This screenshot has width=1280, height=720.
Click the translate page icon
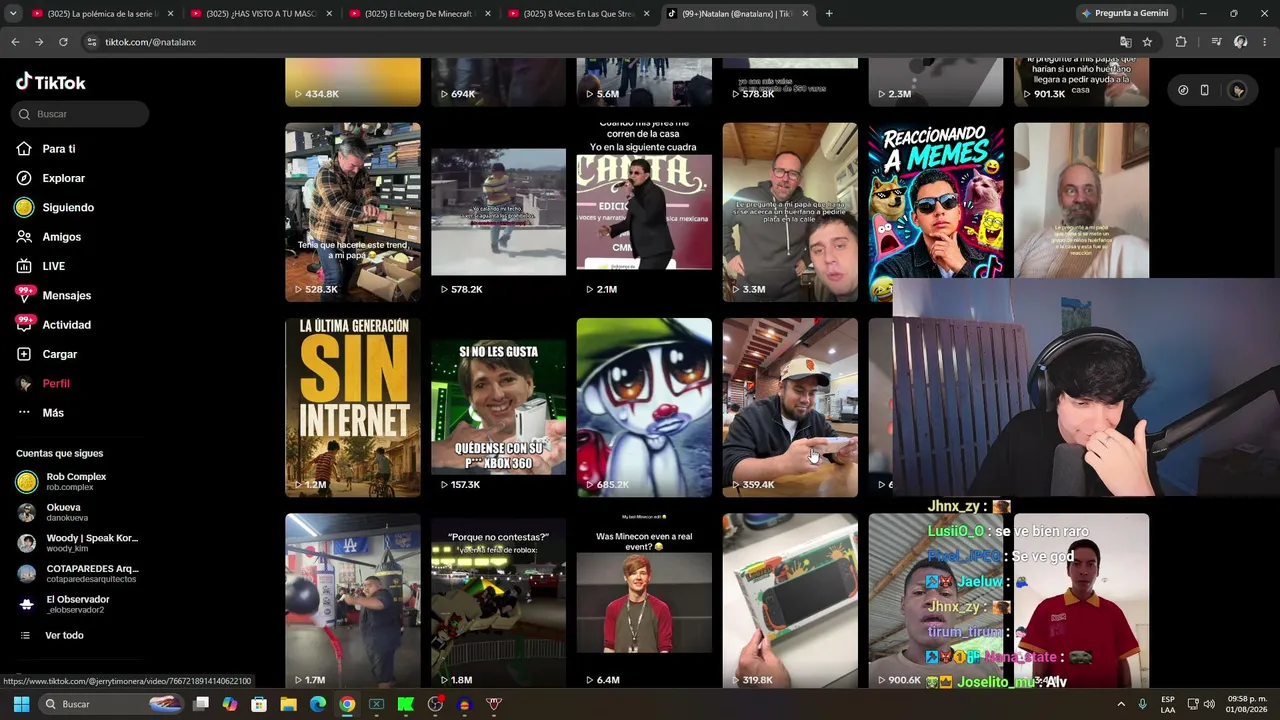point(1126,42)
